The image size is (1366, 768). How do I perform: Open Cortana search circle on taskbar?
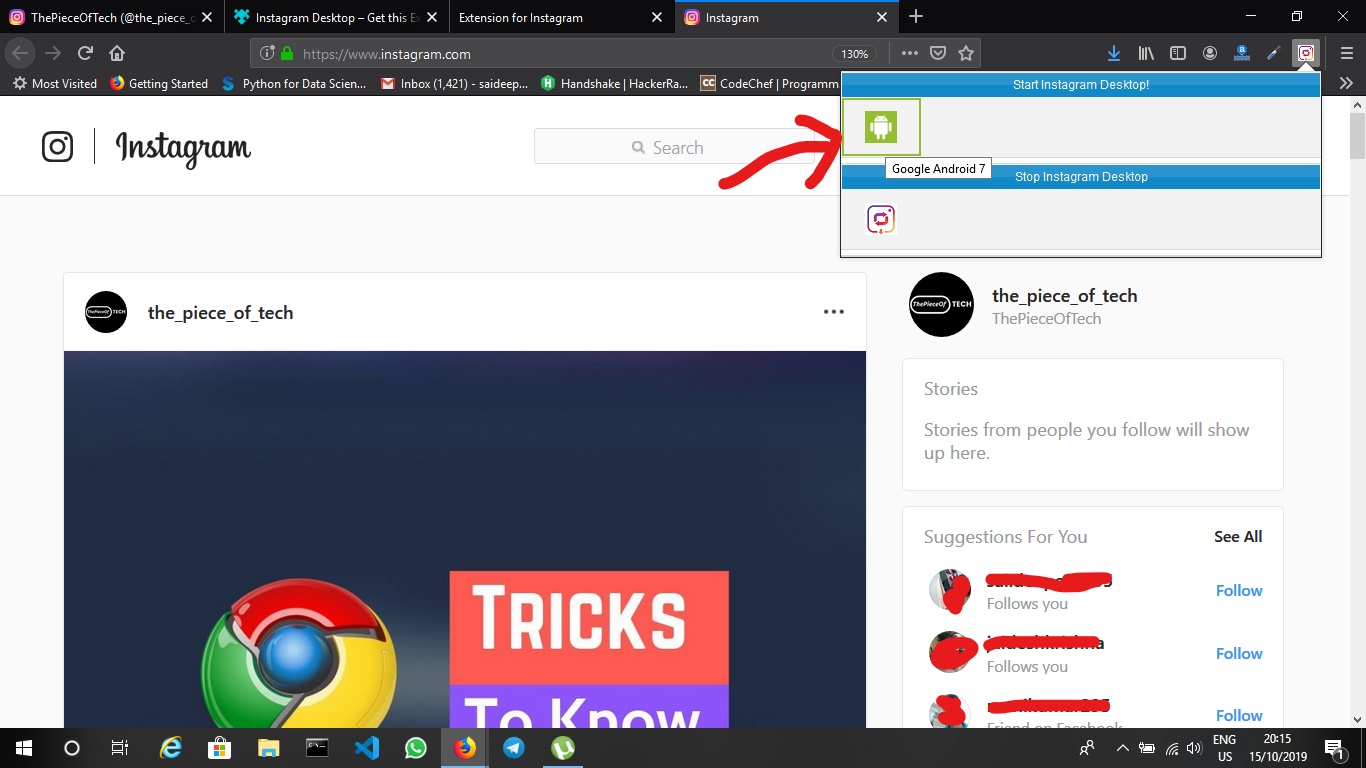pyautogui.click(x=72, y=748)
